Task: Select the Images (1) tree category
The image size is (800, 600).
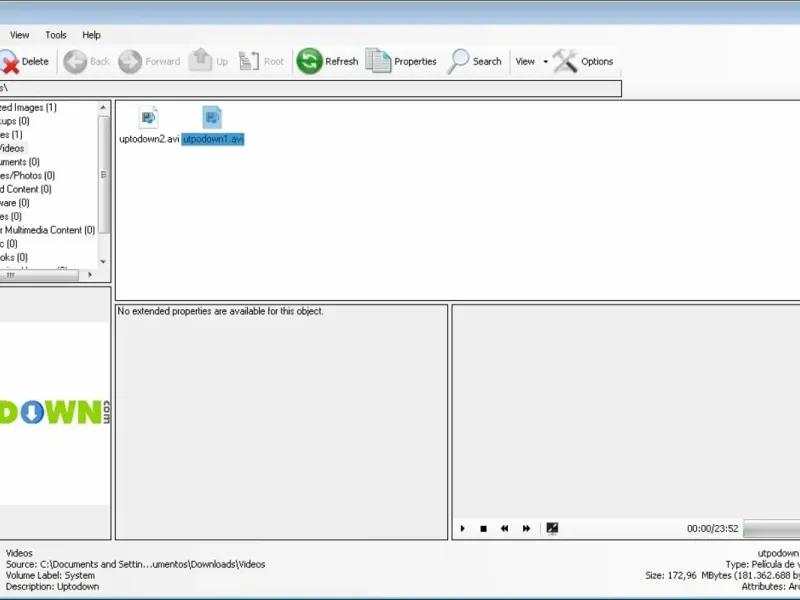Action: (x=28, y=108)
